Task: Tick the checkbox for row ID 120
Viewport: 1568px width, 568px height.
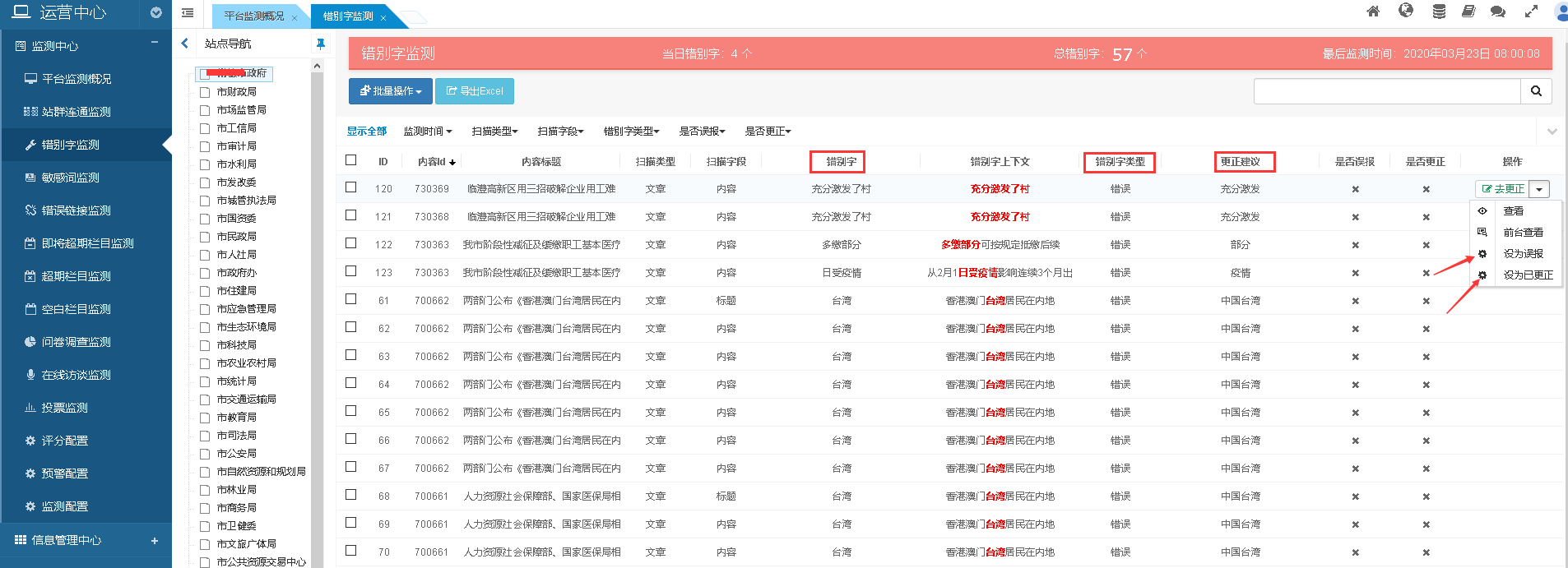Action: pyautogui.click(x=351, y=187)
